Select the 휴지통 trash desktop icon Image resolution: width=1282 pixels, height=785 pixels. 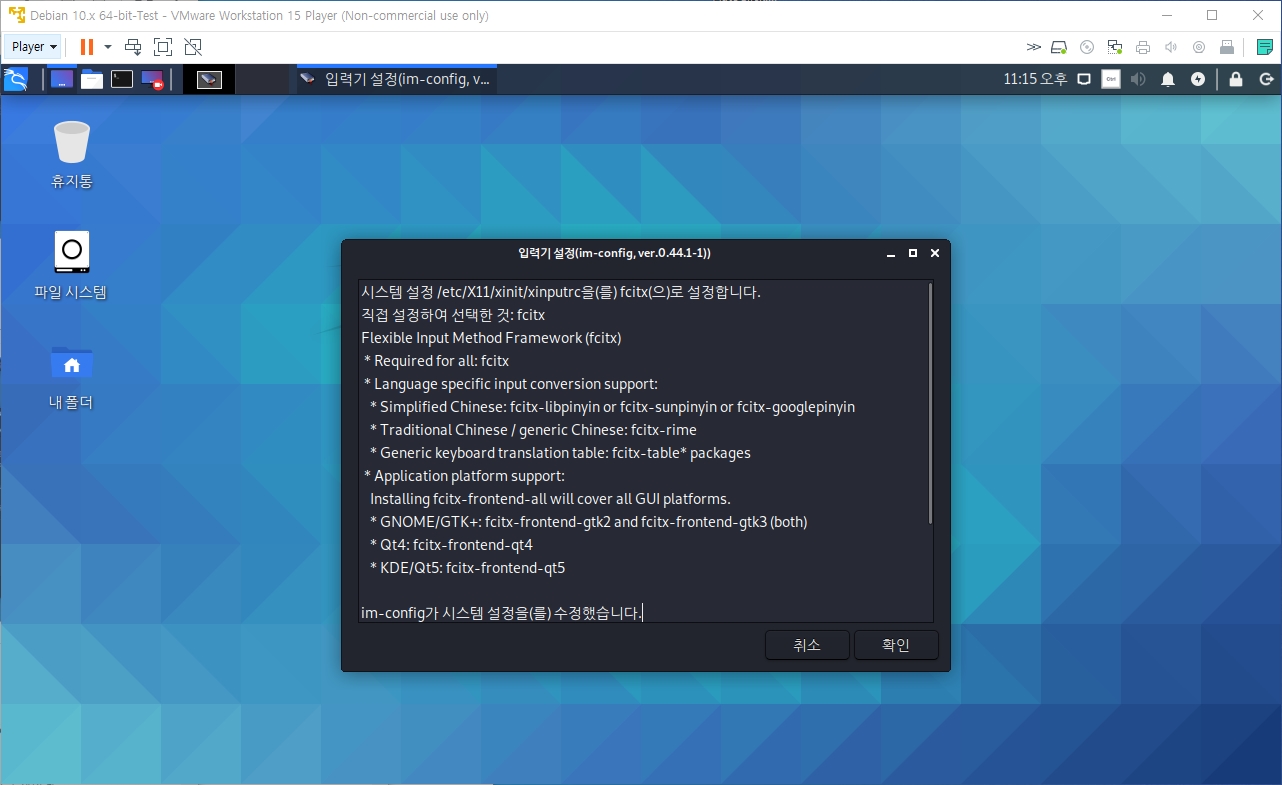pyautogui.click(x=72, y=155)
